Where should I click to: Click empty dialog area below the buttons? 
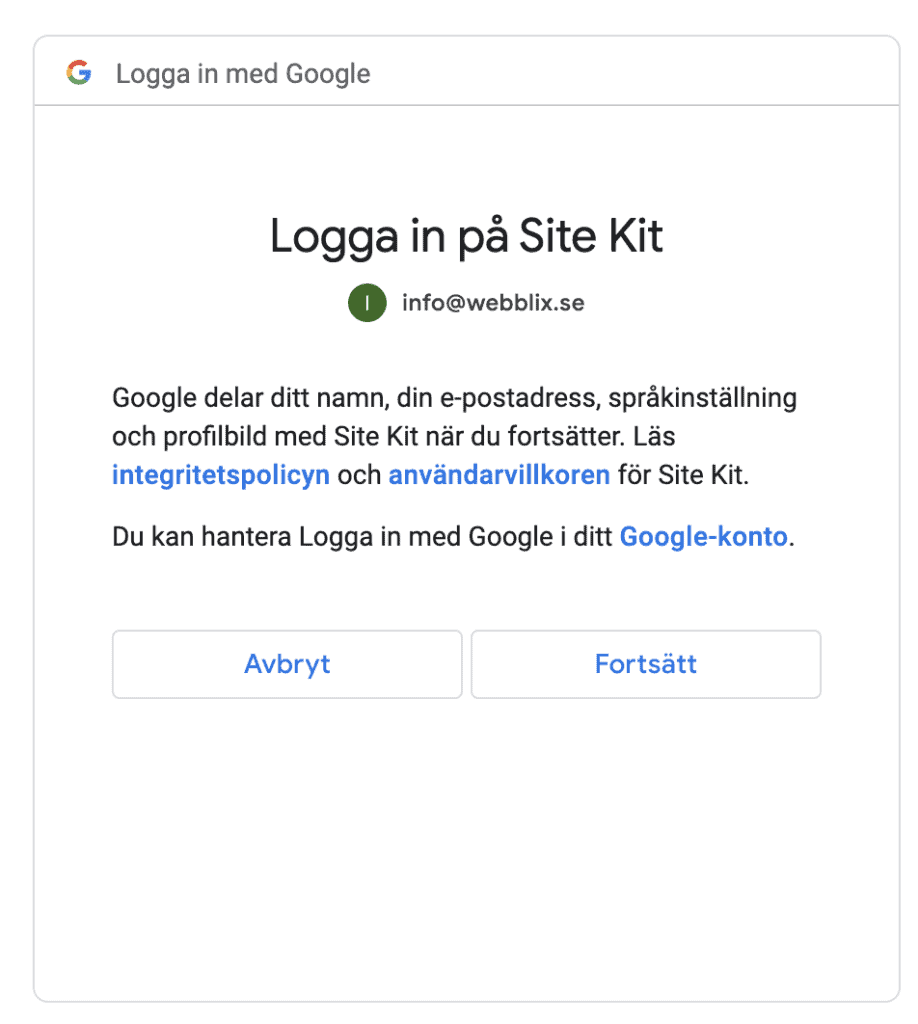466,849
